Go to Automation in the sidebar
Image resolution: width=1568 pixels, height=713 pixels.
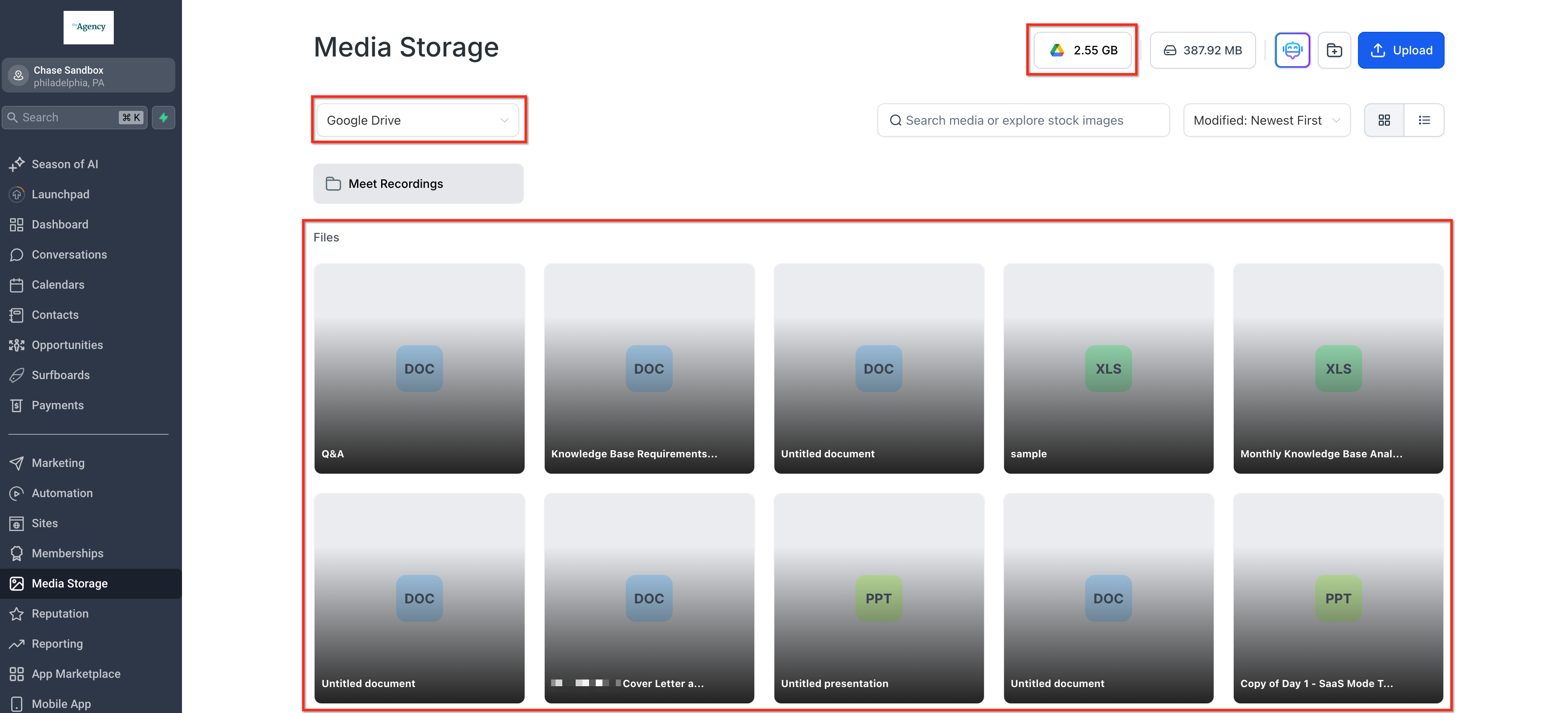(62, 493)
